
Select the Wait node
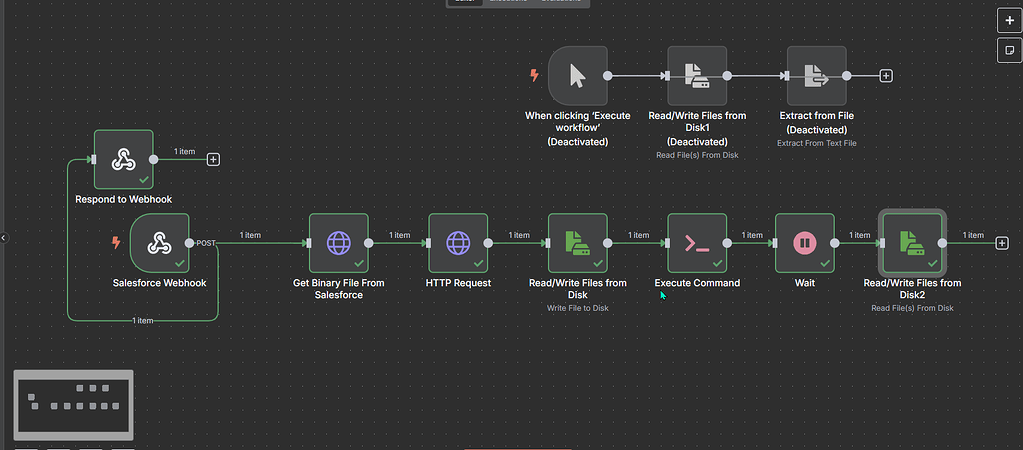coord(805,242)
